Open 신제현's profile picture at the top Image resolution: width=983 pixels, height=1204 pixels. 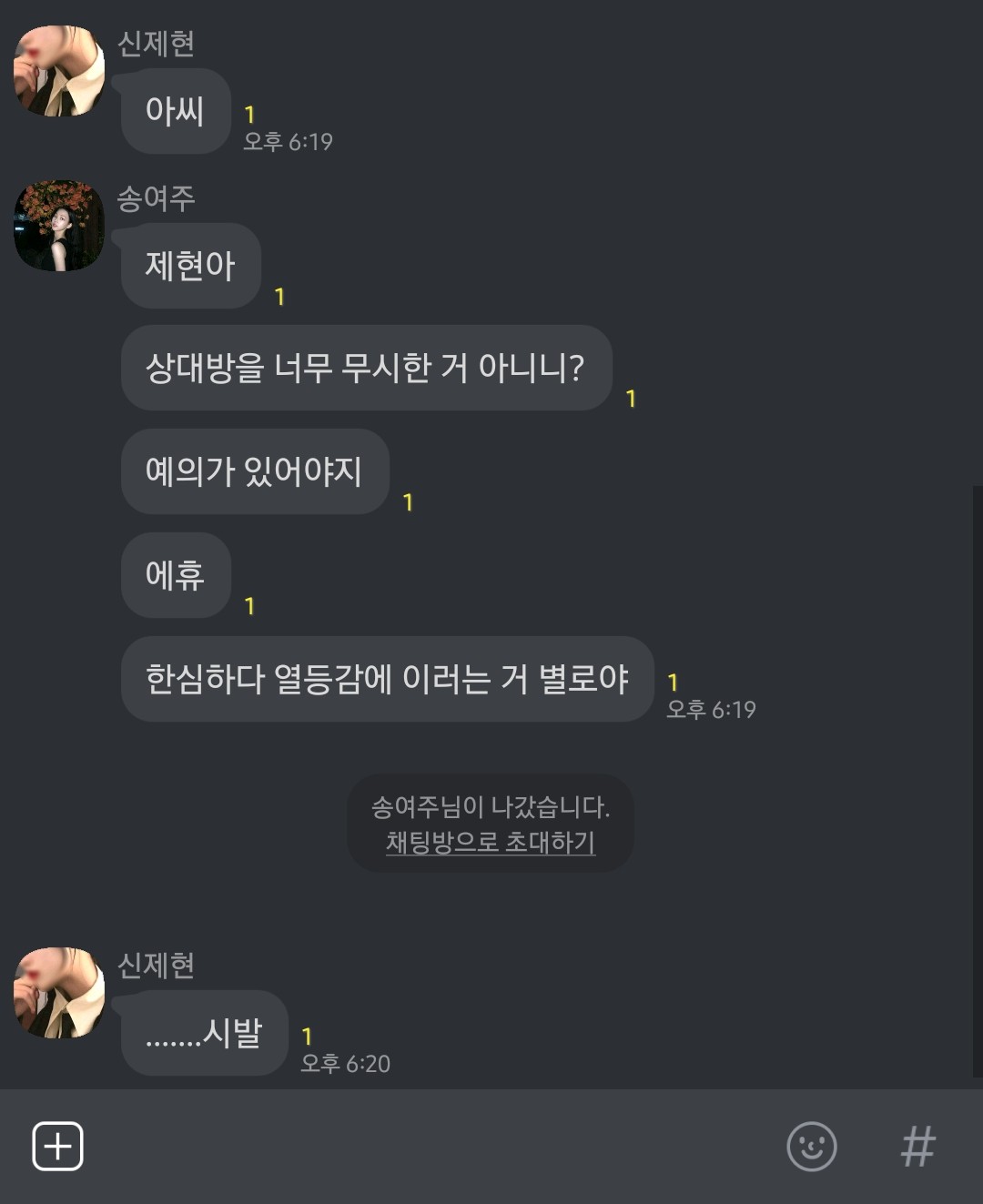59,71
